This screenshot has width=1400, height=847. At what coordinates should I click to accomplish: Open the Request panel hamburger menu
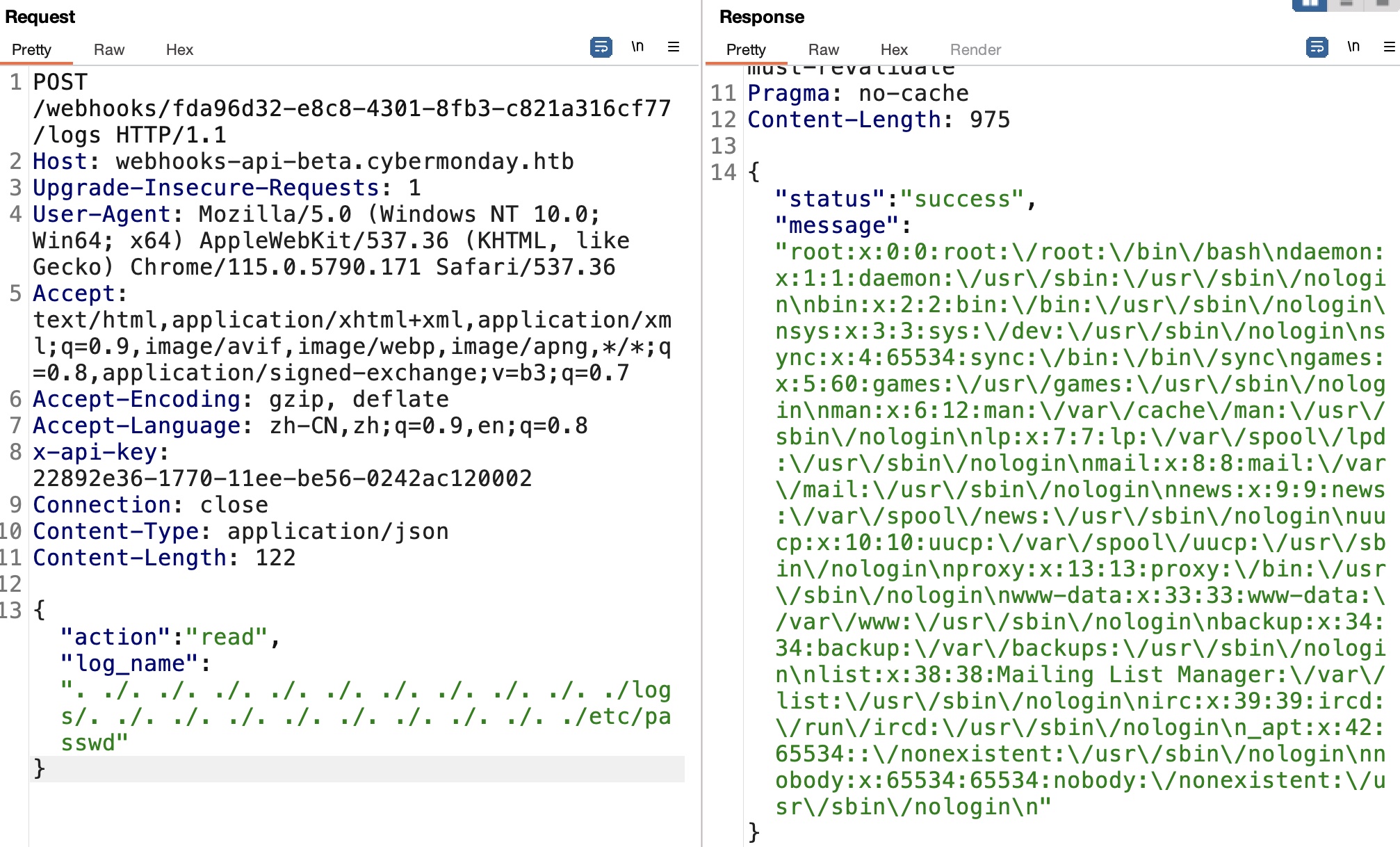coord(673,47)
